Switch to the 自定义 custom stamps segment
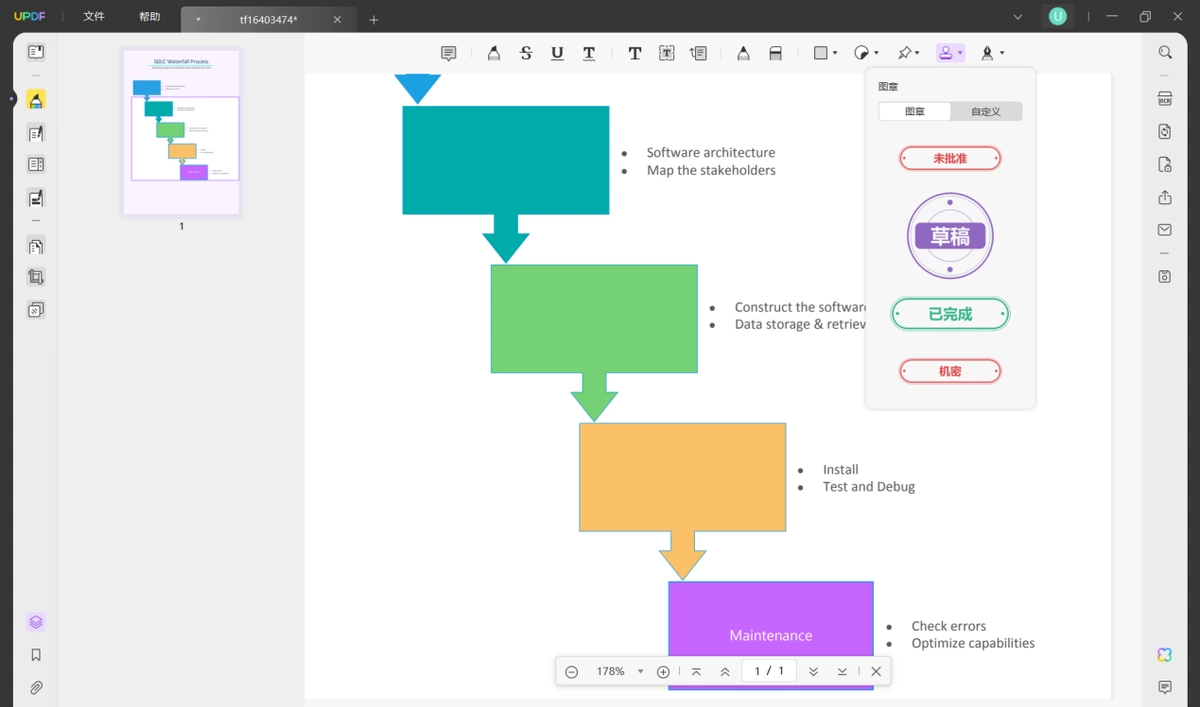Viewport: 1200px width, 707px height. coord(986,111)
